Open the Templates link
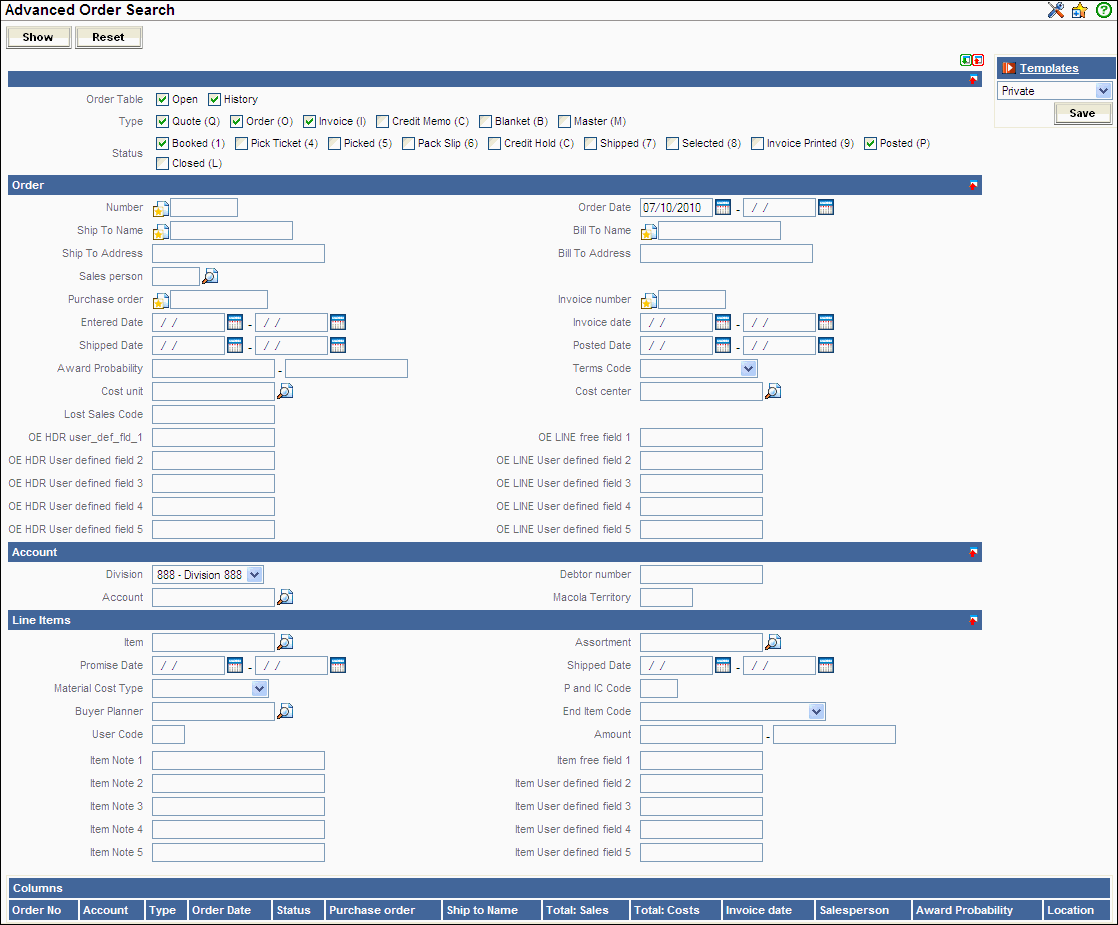Screen dimensions: 1118x925 coord(1048,68)
